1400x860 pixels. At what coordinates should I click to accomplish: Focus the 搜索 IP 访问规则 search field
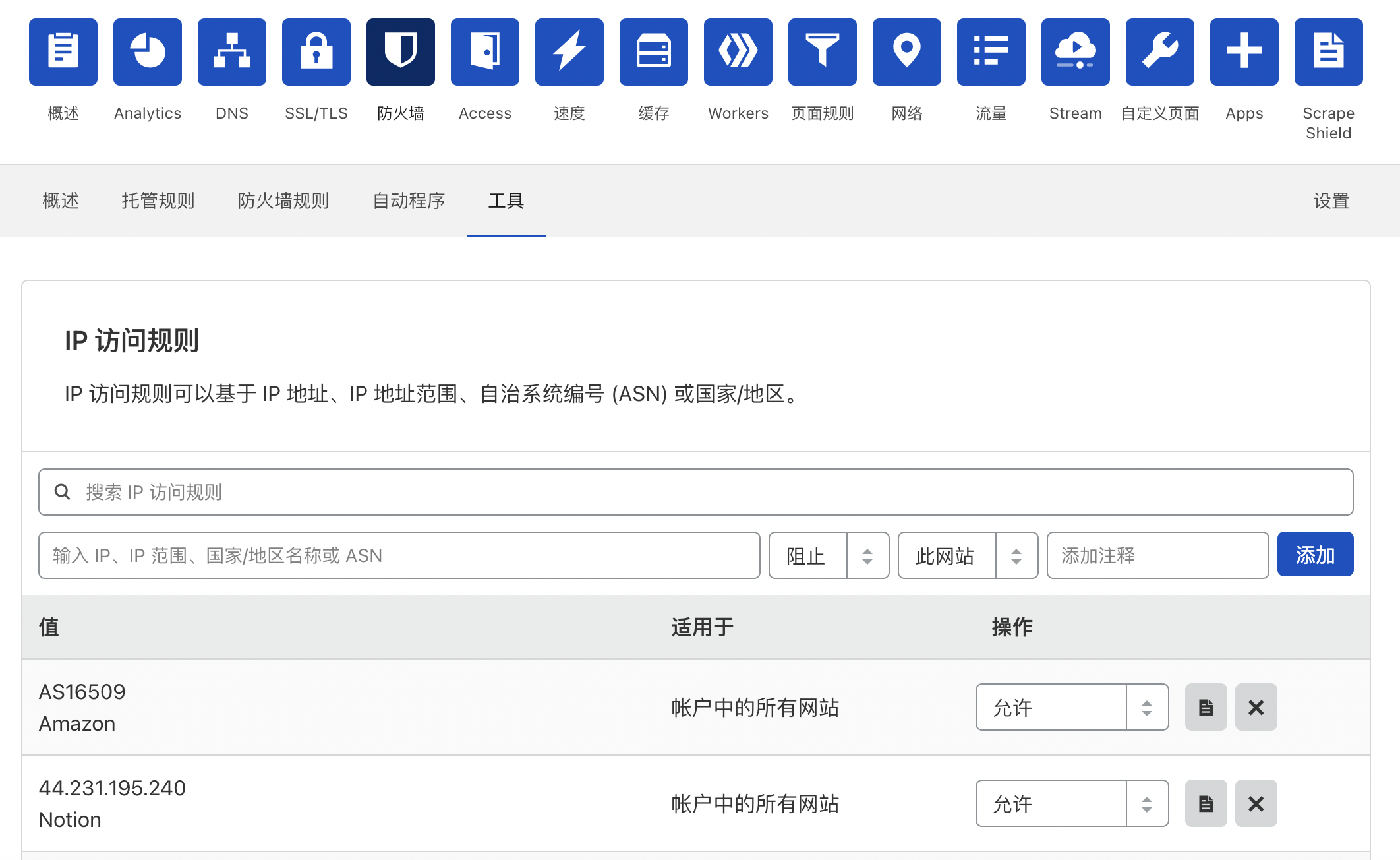coord(696,492)
